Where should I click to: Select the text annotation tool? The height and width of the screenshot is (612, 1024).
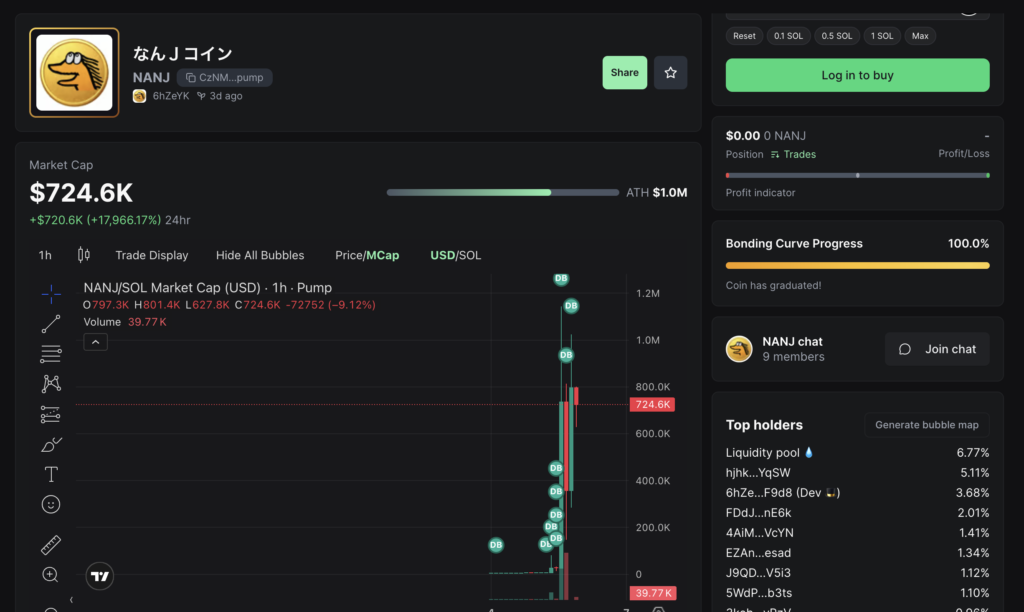point(51,474)
